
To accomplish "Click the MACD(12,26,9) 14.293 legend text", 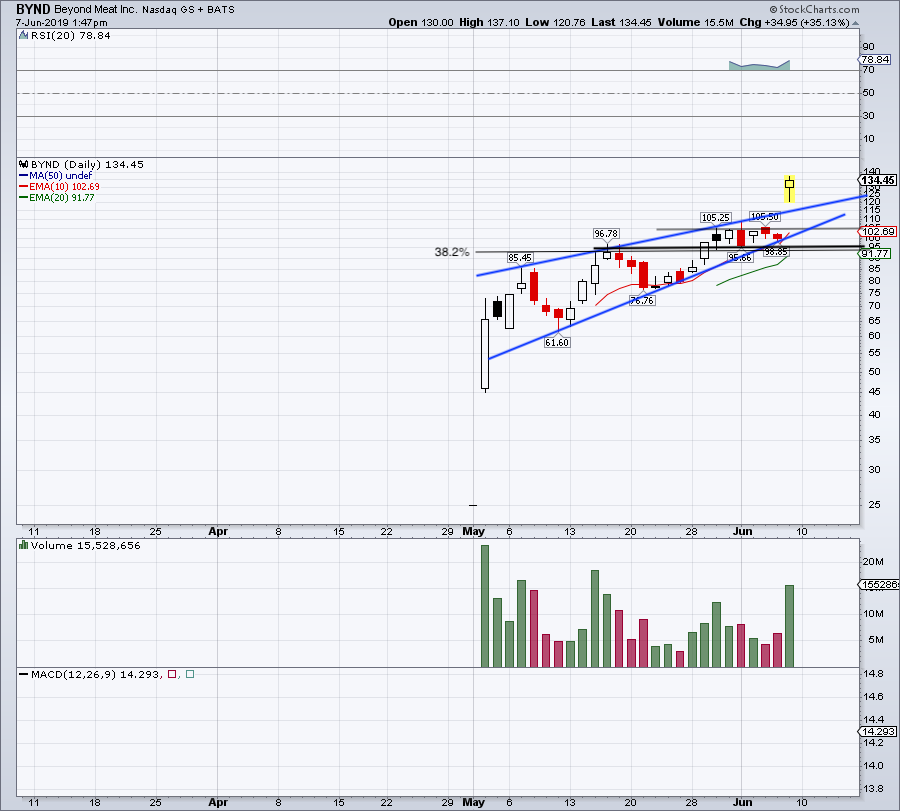I will click(x=96, y=674).
